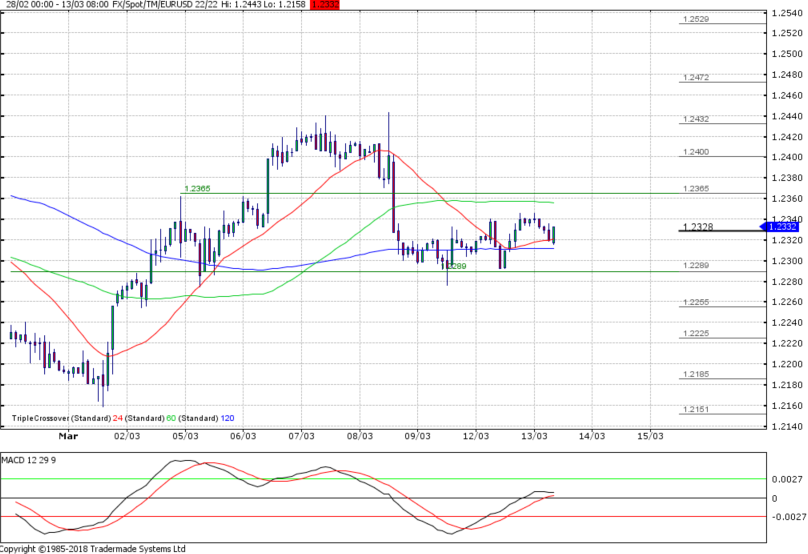Select the 1.2529 level label at top right
This screenshot has width=808, height=554.
coord(695,19)
